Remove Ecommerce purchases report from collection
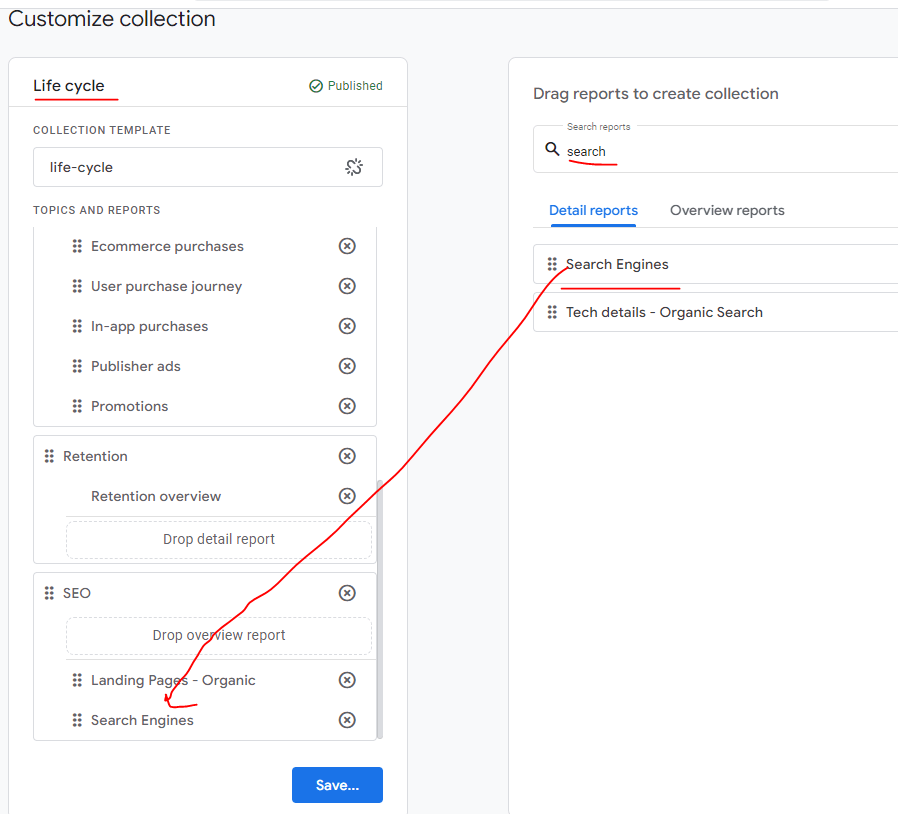 [x=347, y=246]
